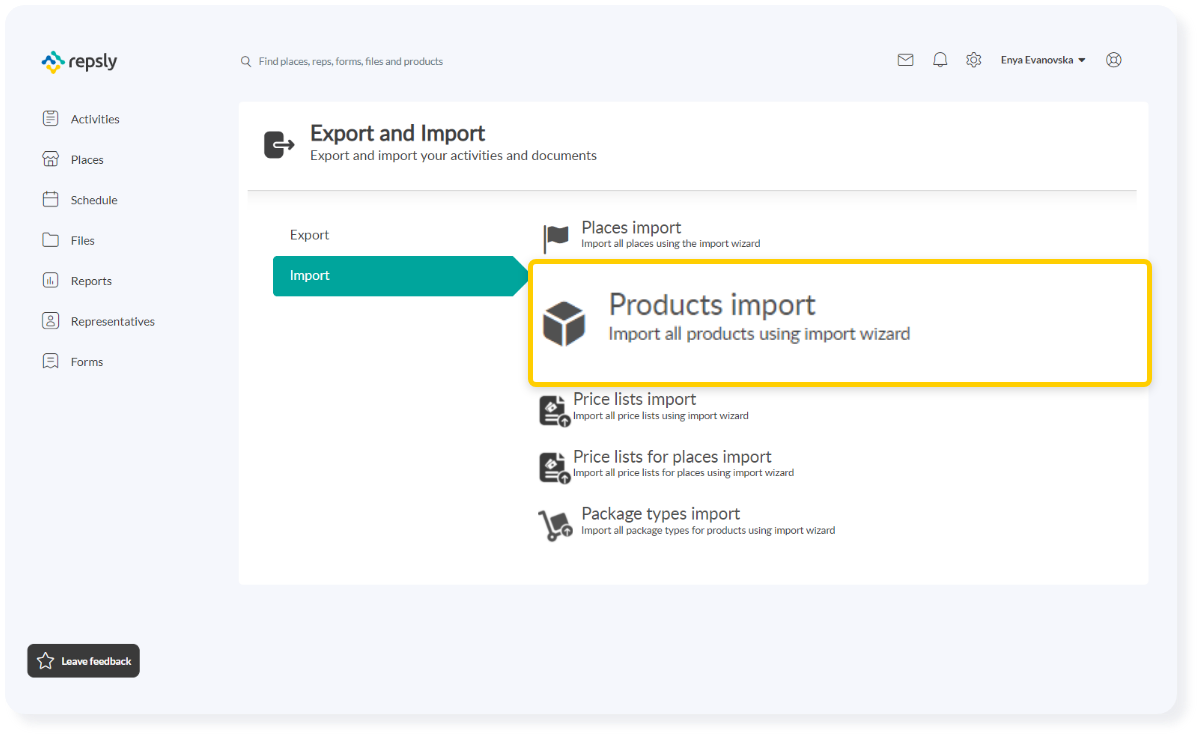Click the Files folder icon

(51, 240)
